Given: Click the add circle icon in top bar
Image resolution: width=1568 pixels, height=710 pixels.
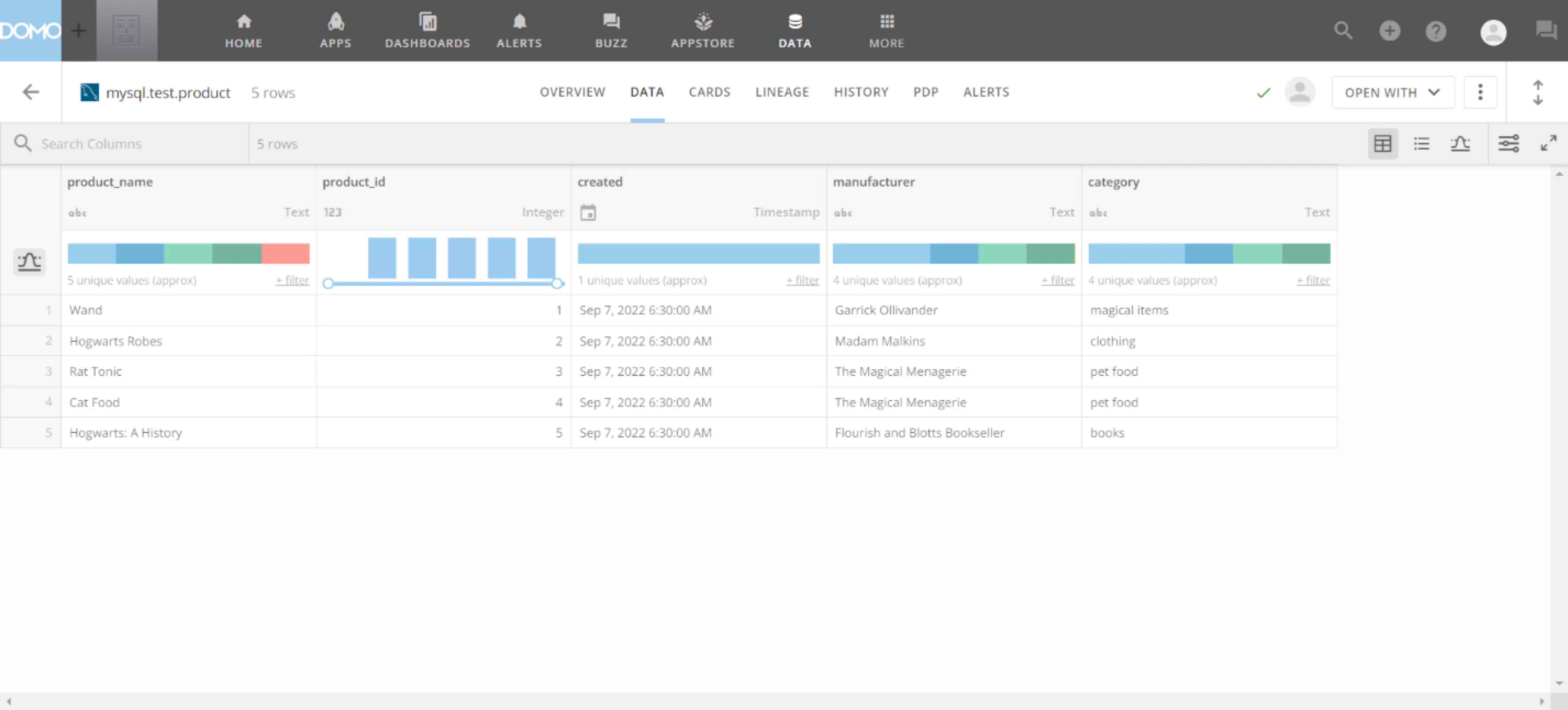Looking at the screenshot, I should 1390,30.
